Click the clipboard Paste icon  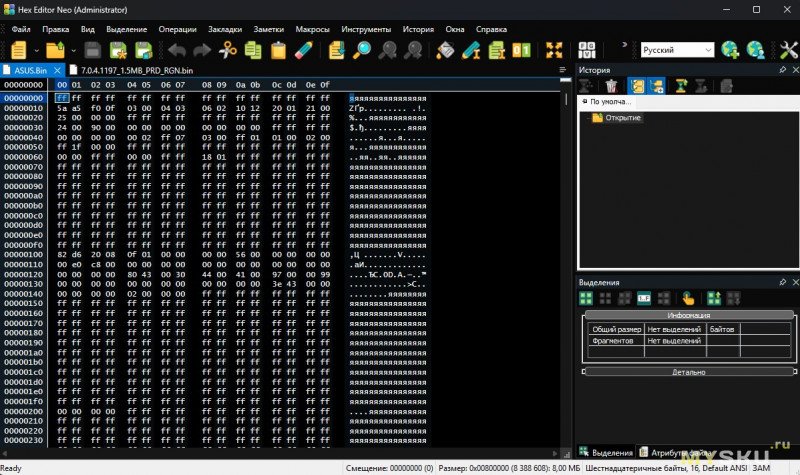tap(278, 50)
